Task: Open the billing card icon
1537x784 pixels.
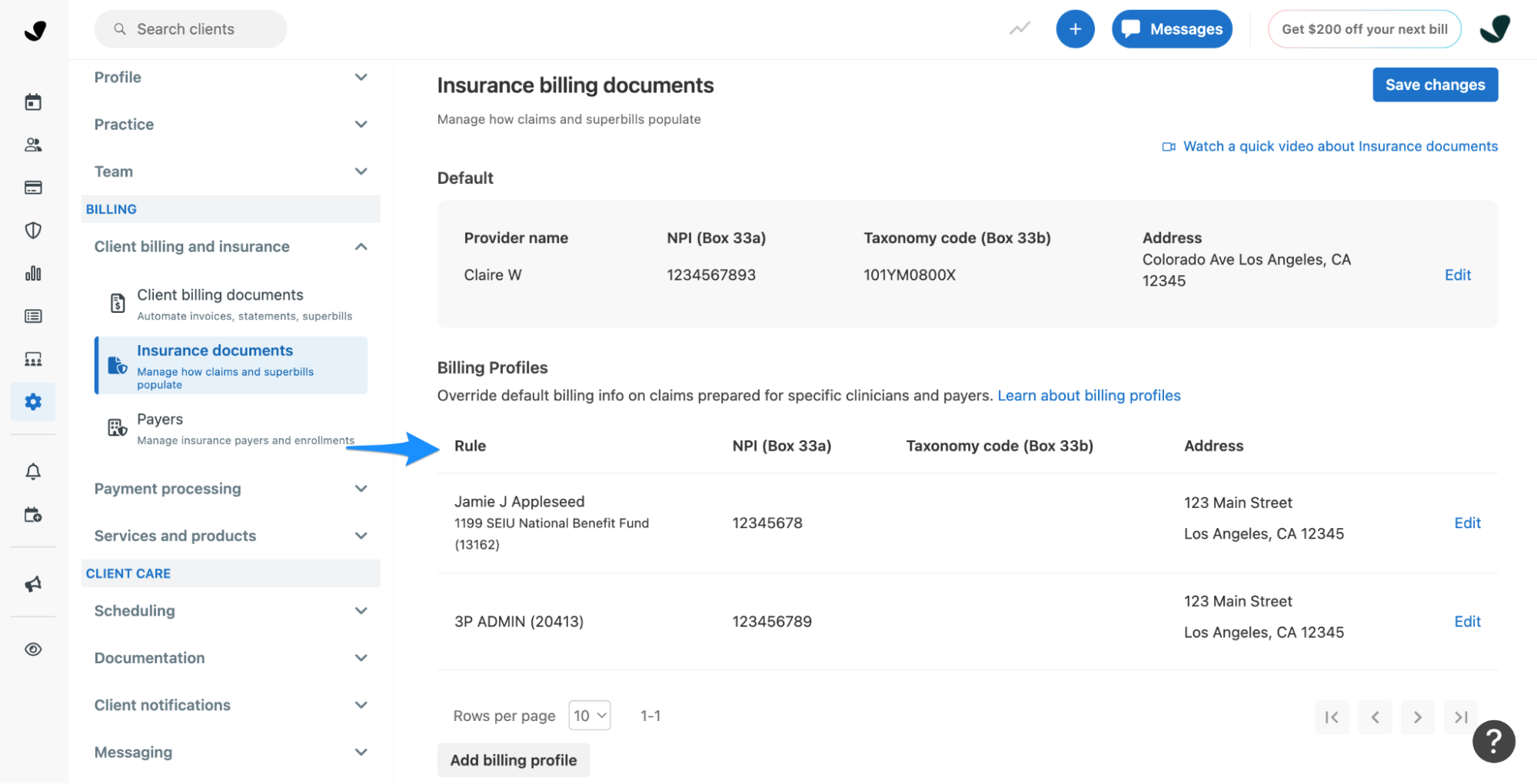Action: [33, 188]
